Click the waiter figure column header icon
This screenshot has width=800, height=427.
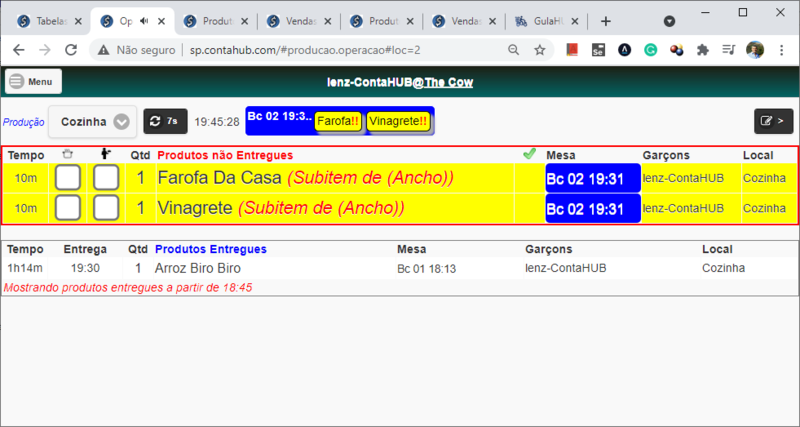click(x=106, y=154)
